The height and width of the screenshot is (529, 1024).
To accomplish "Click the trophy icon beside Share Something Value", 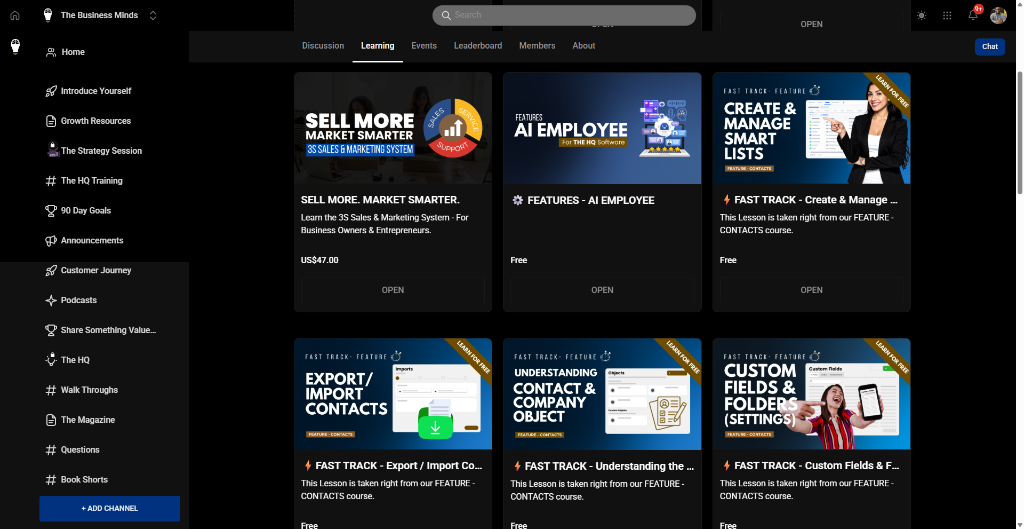I will pyautogui.click(x=51, y=330).
